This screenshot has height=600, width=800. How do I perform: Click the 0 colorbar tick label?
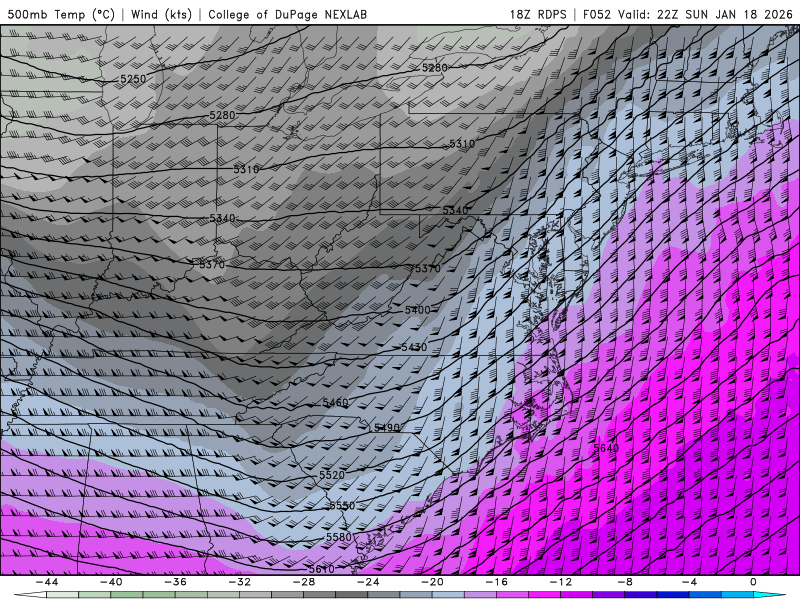point(753,582)
